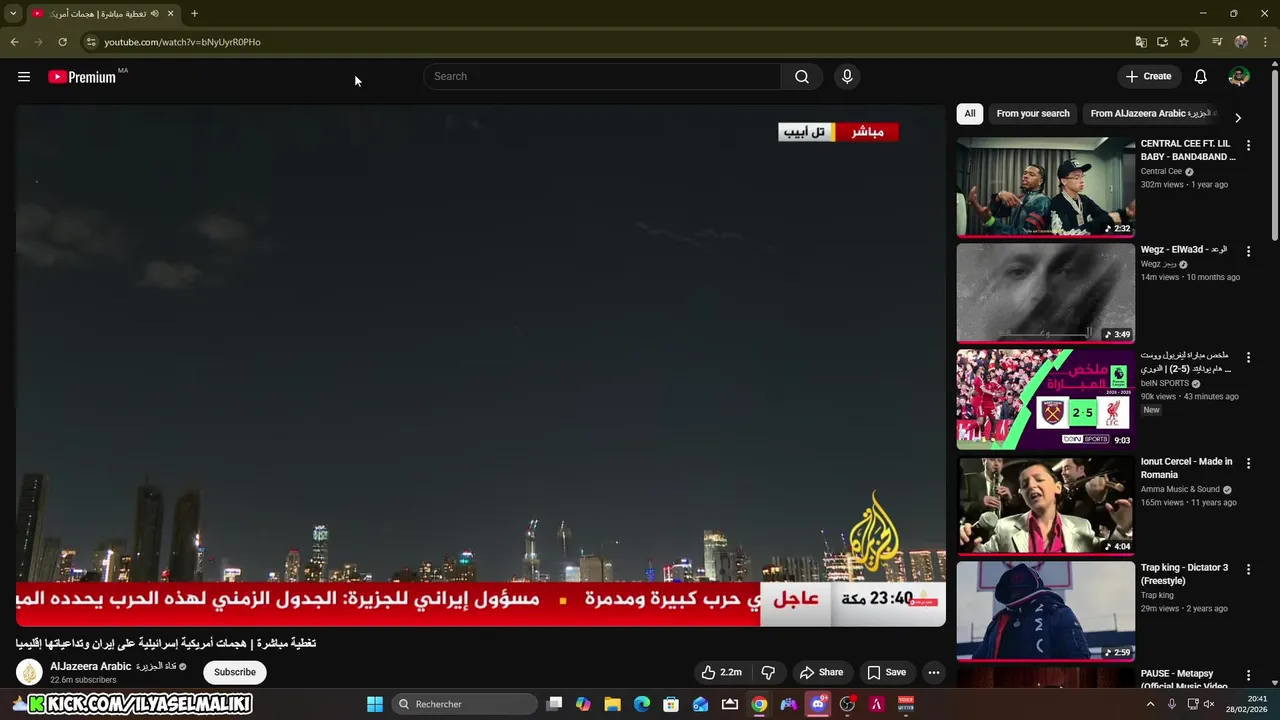This screenshot has width=1280, height=720.
Task: Translate this page icon
Action: pyautogui.click(x=1141, y=42)
